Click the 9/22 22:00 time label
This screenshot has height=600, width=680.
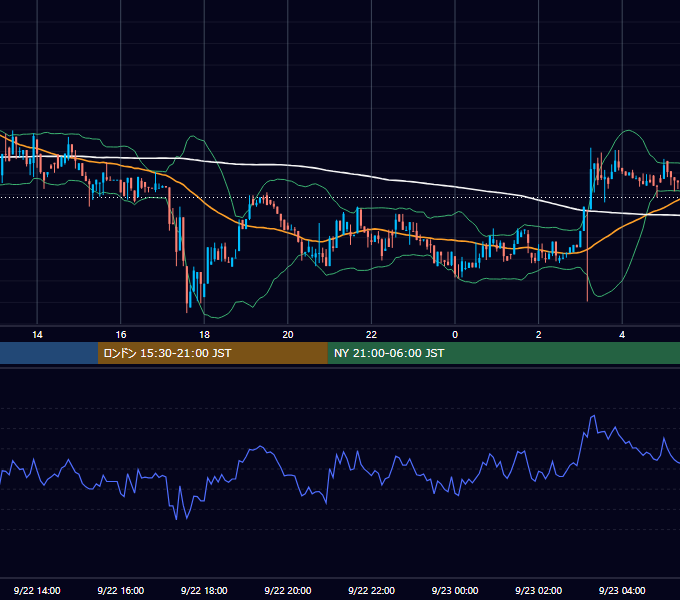[371, 590]
